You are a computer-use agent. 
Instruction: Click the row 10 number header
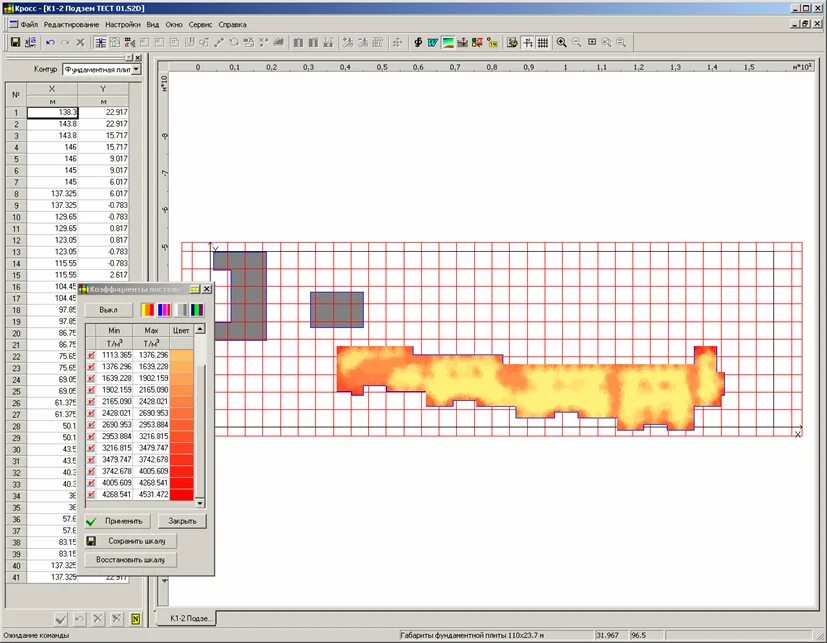(16, 217)
